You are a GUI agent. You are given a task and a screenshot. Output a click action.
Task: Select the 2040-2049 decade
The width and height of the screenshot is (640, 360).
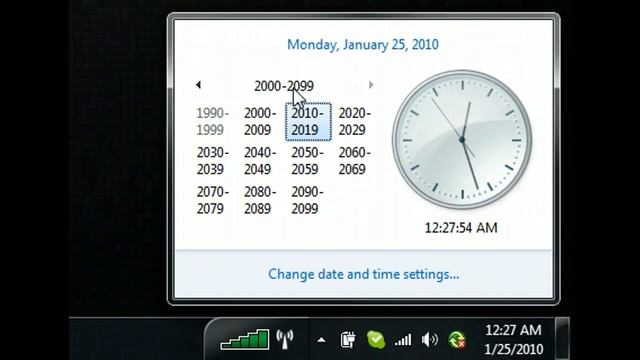(x=260, y=161)
